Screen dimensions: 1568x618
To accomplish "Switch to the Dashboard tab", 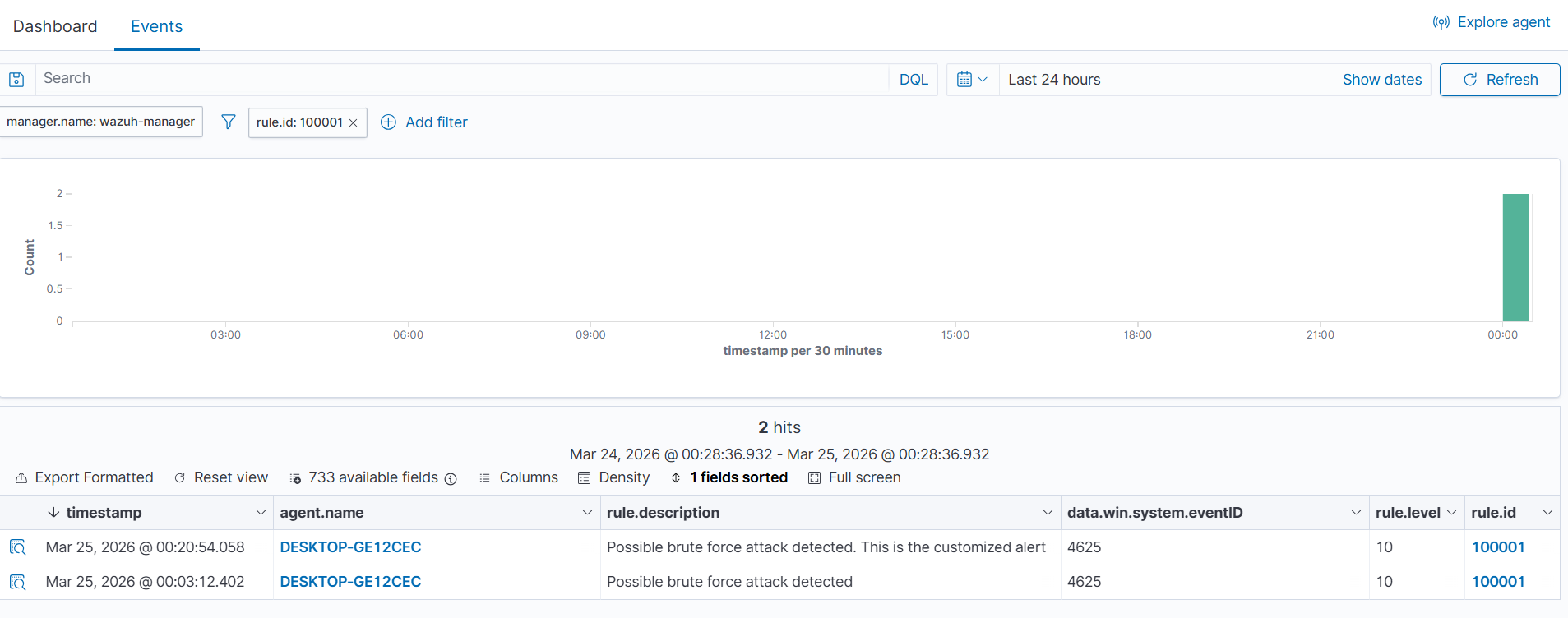I will (55, 26).
